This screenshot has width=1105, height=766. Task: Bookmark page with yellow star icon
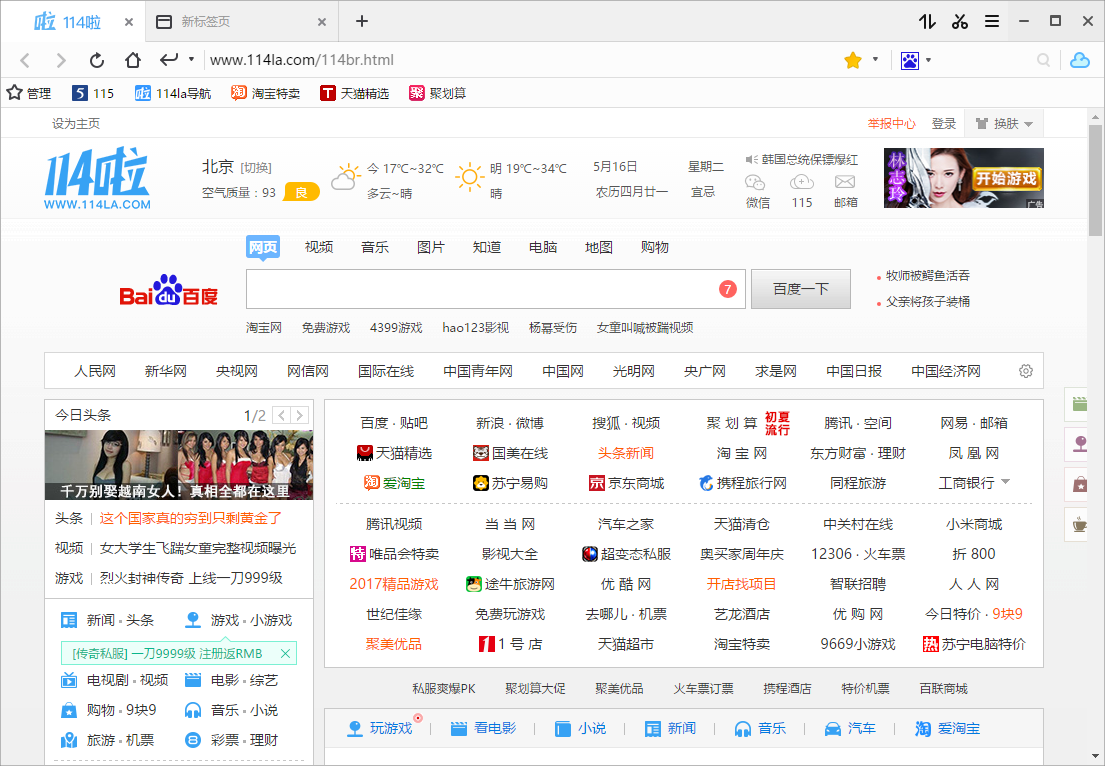853,61
